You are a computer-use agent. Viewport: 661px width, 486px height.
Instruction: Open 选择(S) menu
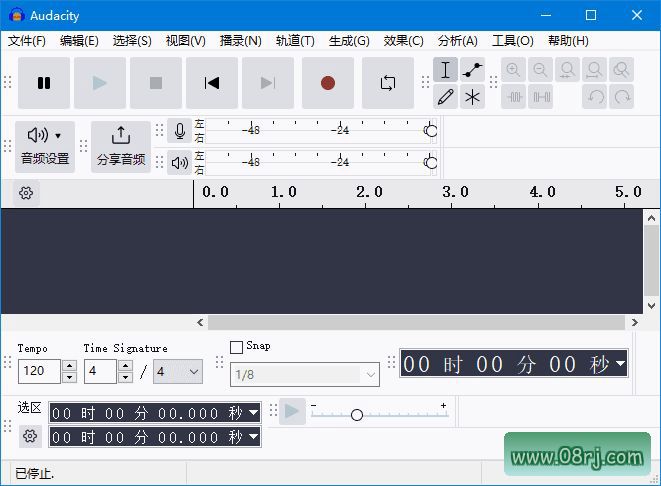(x=132, y=41)
